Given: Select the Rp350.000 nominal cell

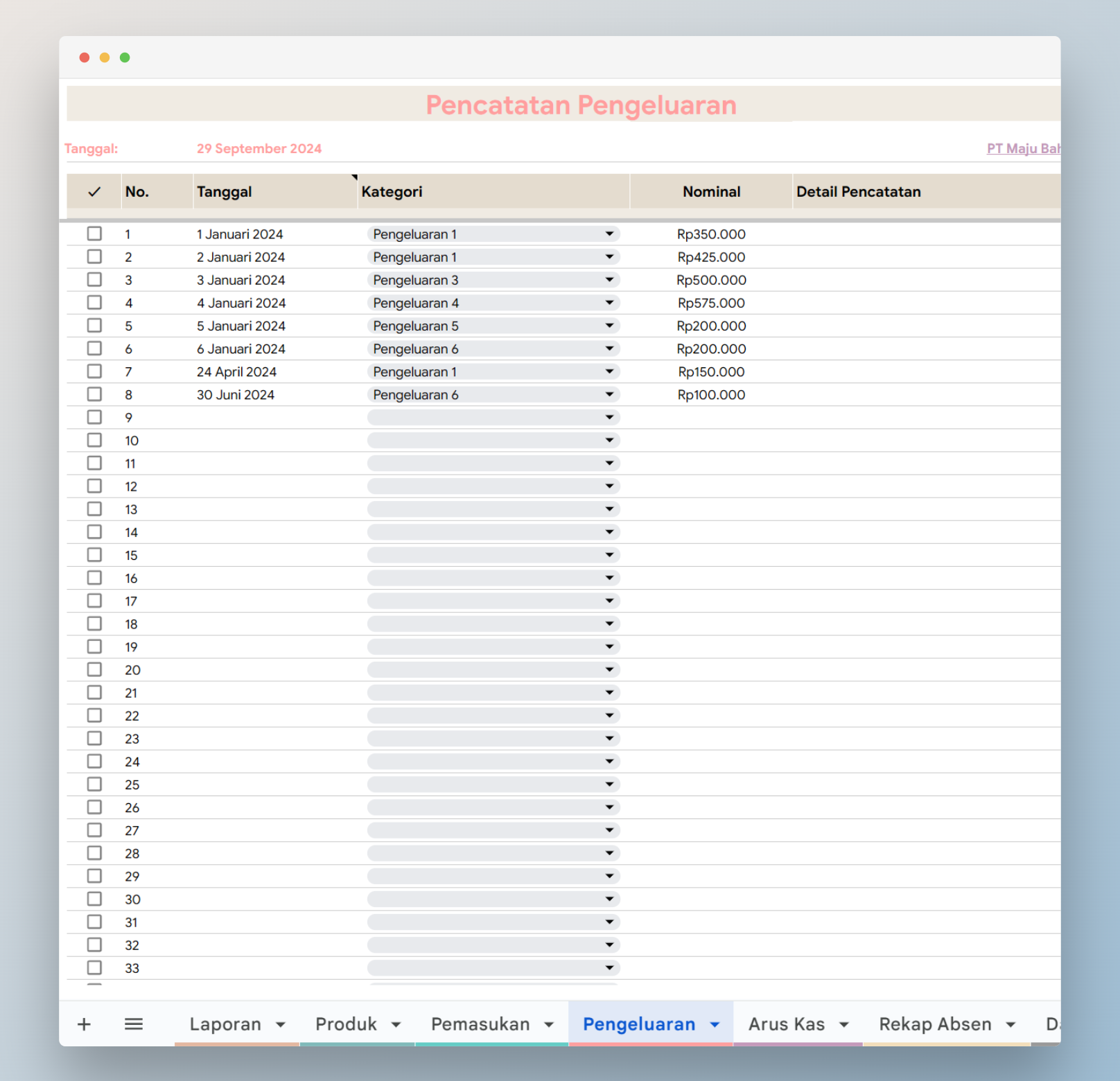Looking at the screenshot, I should point(711,234).
